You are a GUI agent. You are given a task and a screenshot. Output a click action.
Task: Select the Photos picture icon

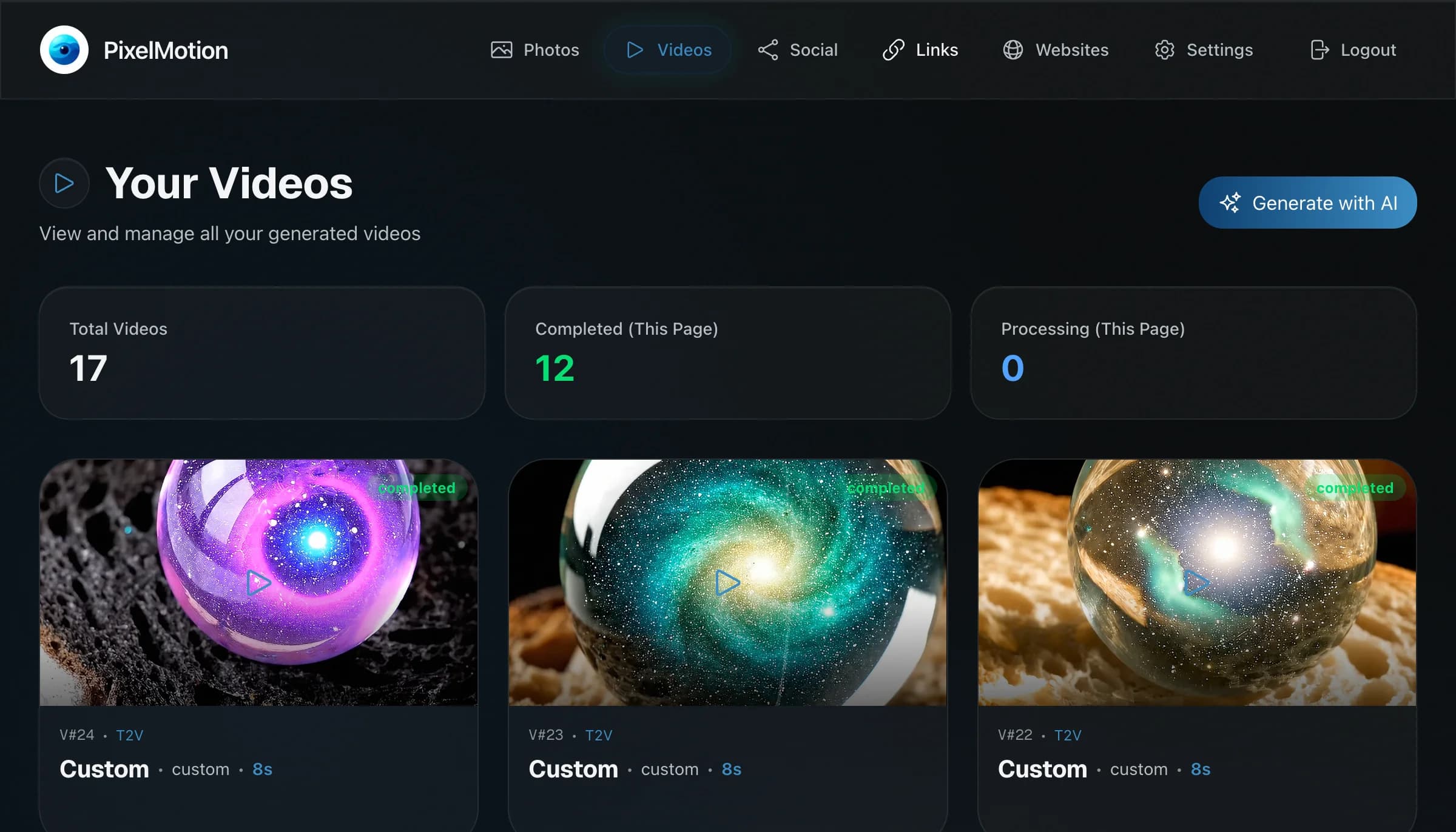click(502, 50)
